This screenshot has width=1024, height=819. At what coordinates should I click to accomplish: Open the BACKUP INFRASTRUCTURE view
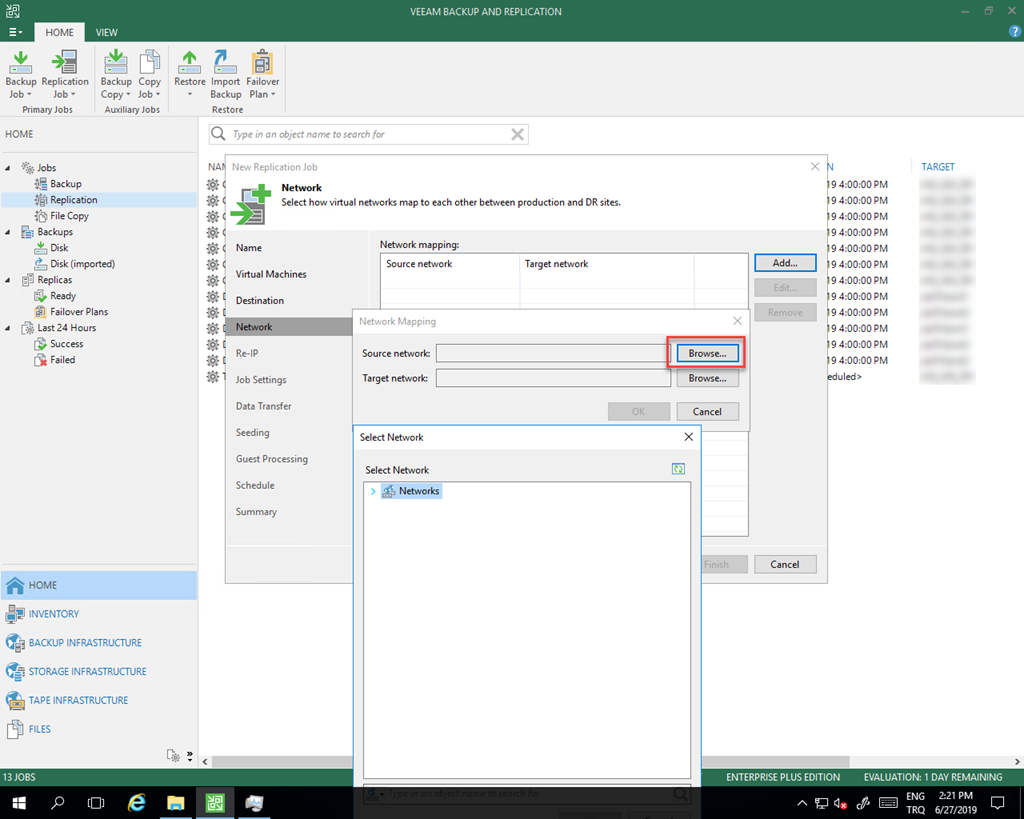(x=99, y=643)
